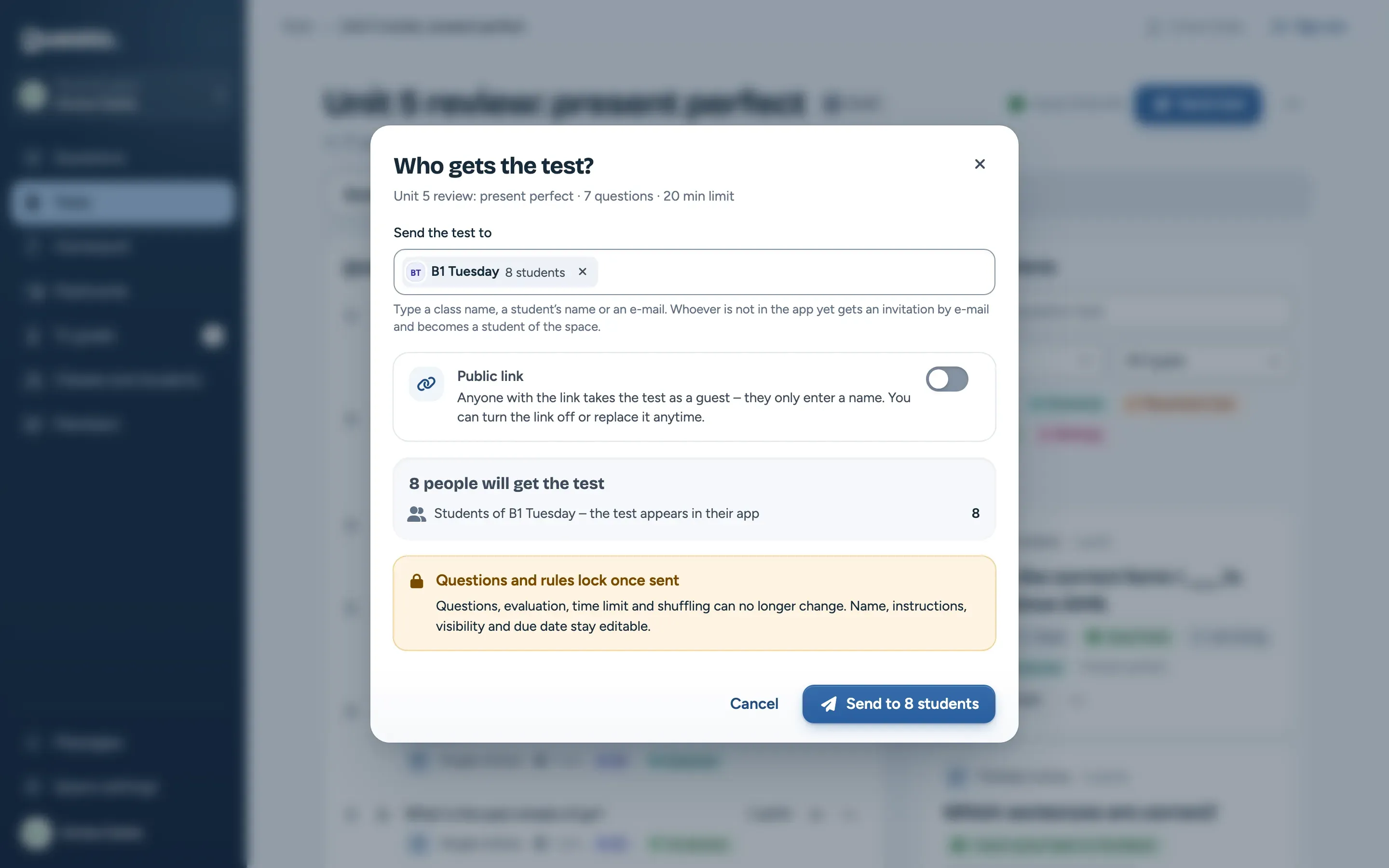Viewport: 1389px width, 868px height.
Task: Click the Who gets the test? title
Action: 493,166
